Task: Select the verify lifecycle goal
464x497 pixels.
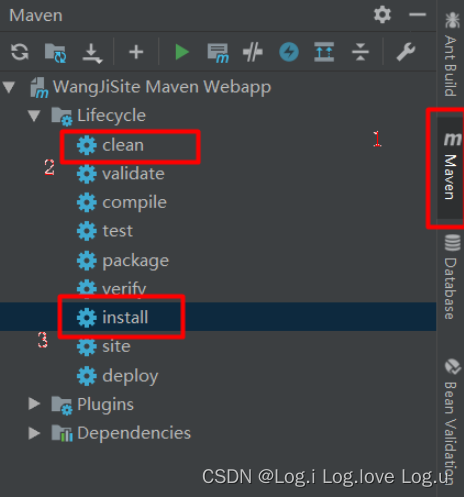Action: point(124,289)
